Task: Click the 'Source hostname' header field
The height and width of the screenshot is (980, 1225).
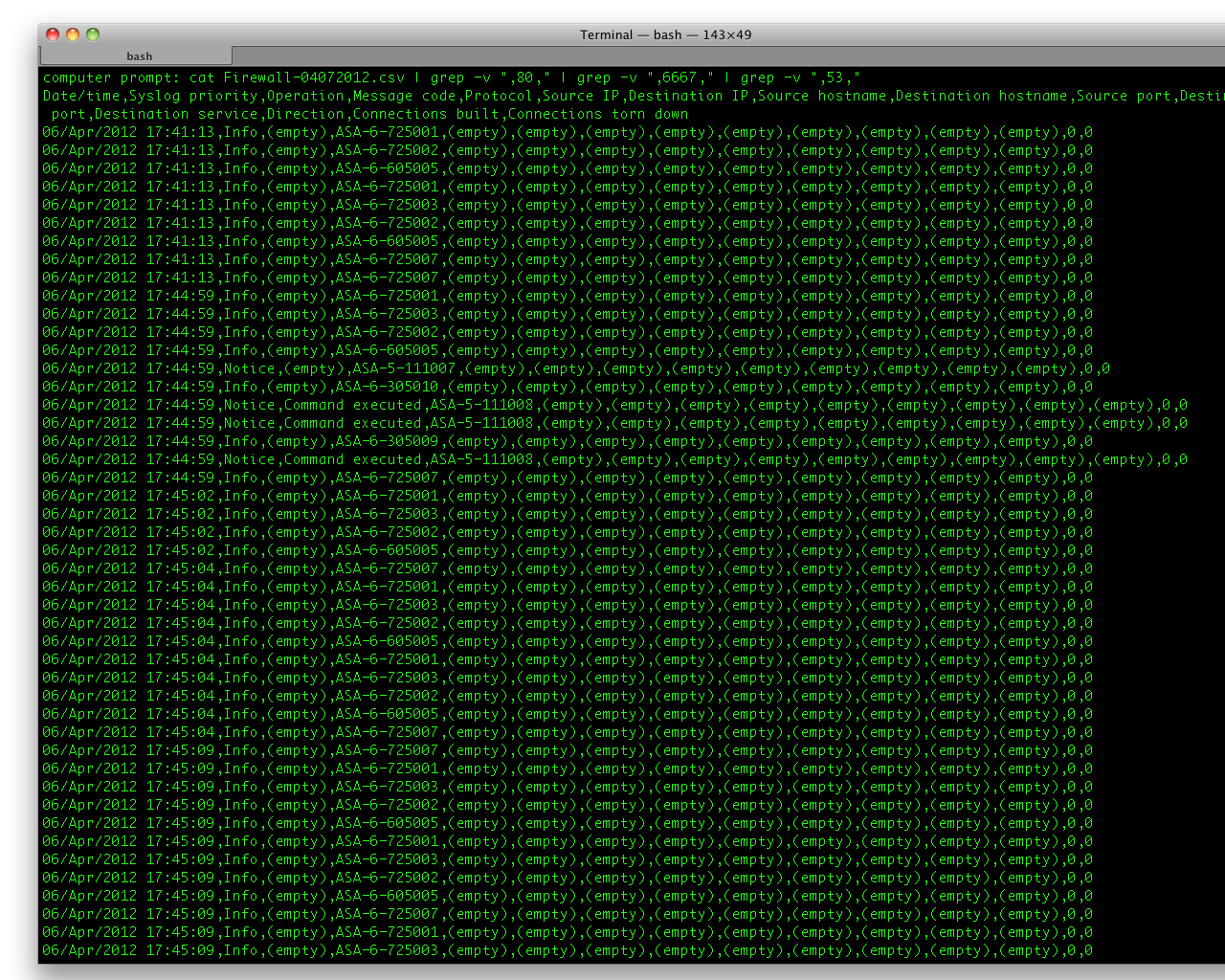Action: [822, 96]
